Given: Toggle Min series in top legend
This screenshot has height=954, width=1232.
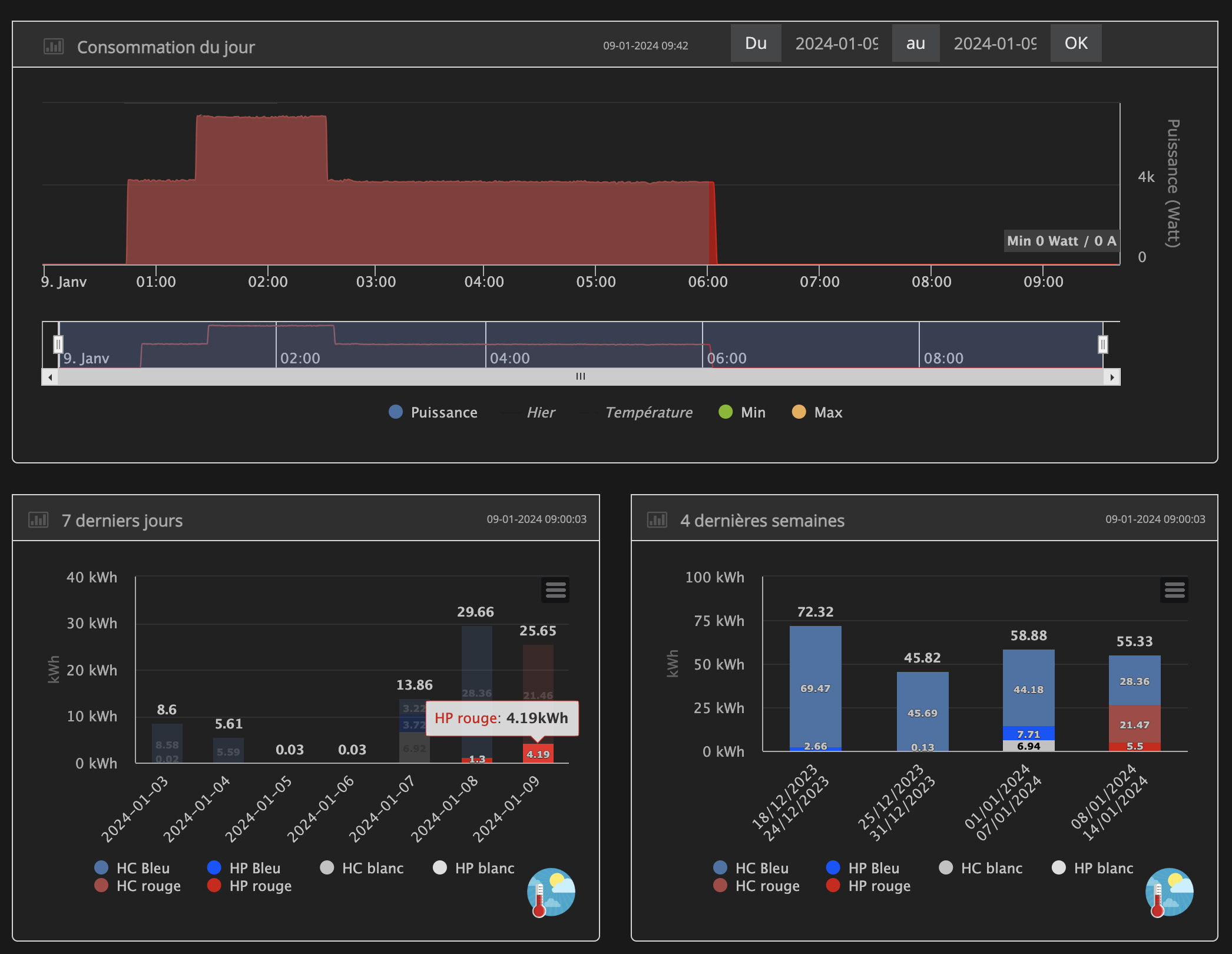Looking at the screenshot, I should point(742,412).
